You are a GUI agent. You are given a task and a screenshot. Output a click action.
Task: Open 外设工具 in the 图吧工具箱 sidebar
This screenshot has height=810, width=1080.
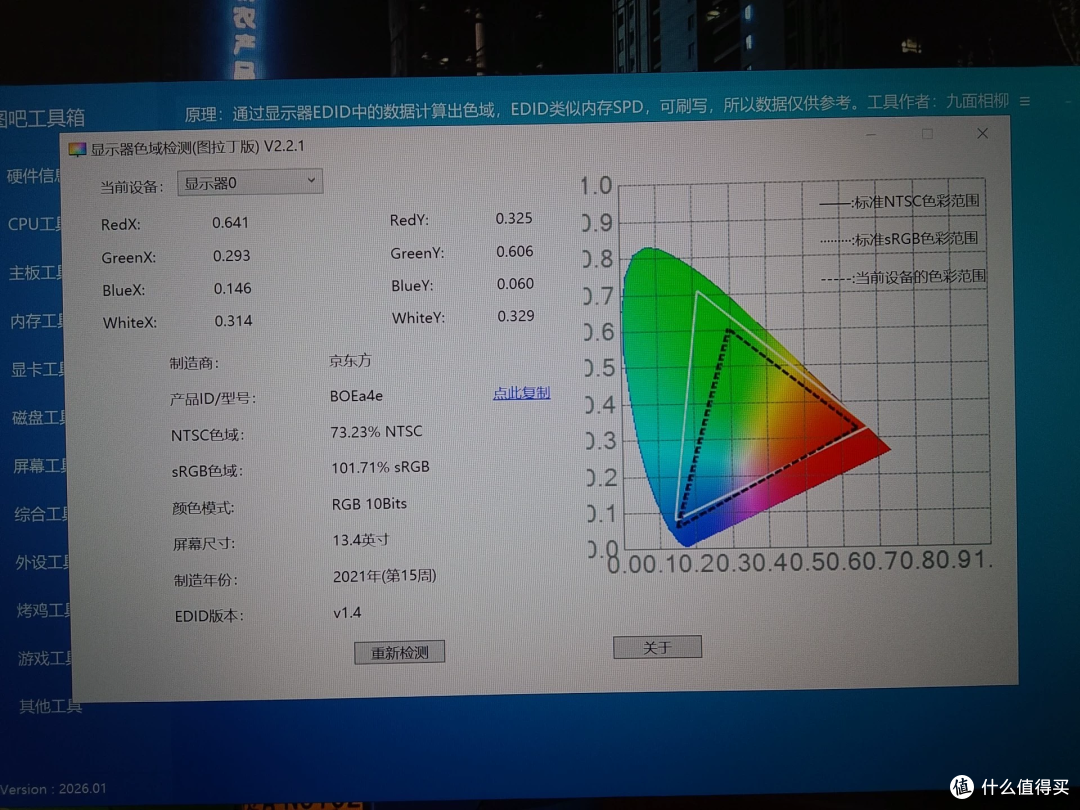[44, 562]
